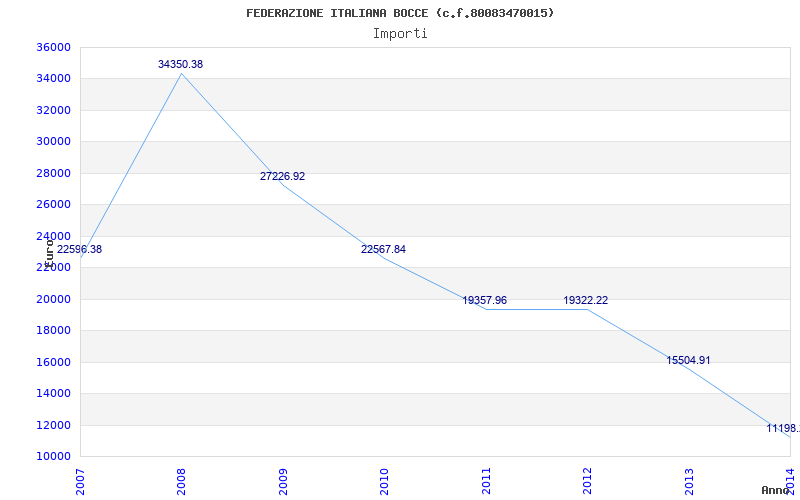Click the Anno x-axis title

pos(777,490)
